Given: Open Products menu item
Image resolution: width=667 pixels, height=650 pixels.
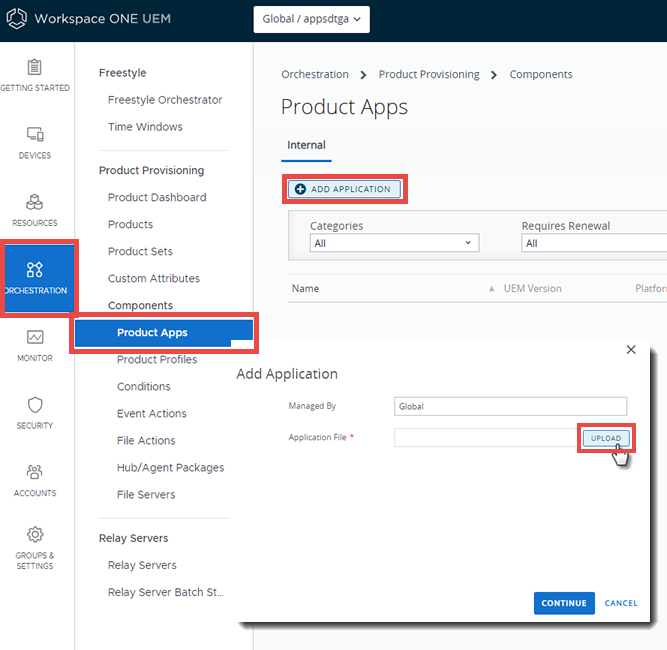Looking at the screenshot, I should pyautogui.click(x=130, y=225).
